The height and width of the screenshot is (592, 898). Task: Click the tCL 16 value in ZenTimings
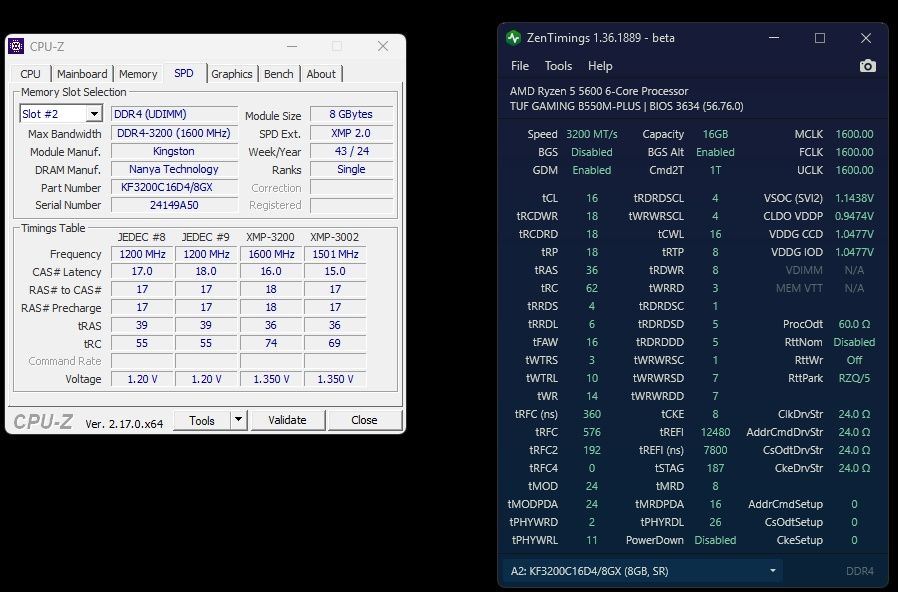(592, 198)
